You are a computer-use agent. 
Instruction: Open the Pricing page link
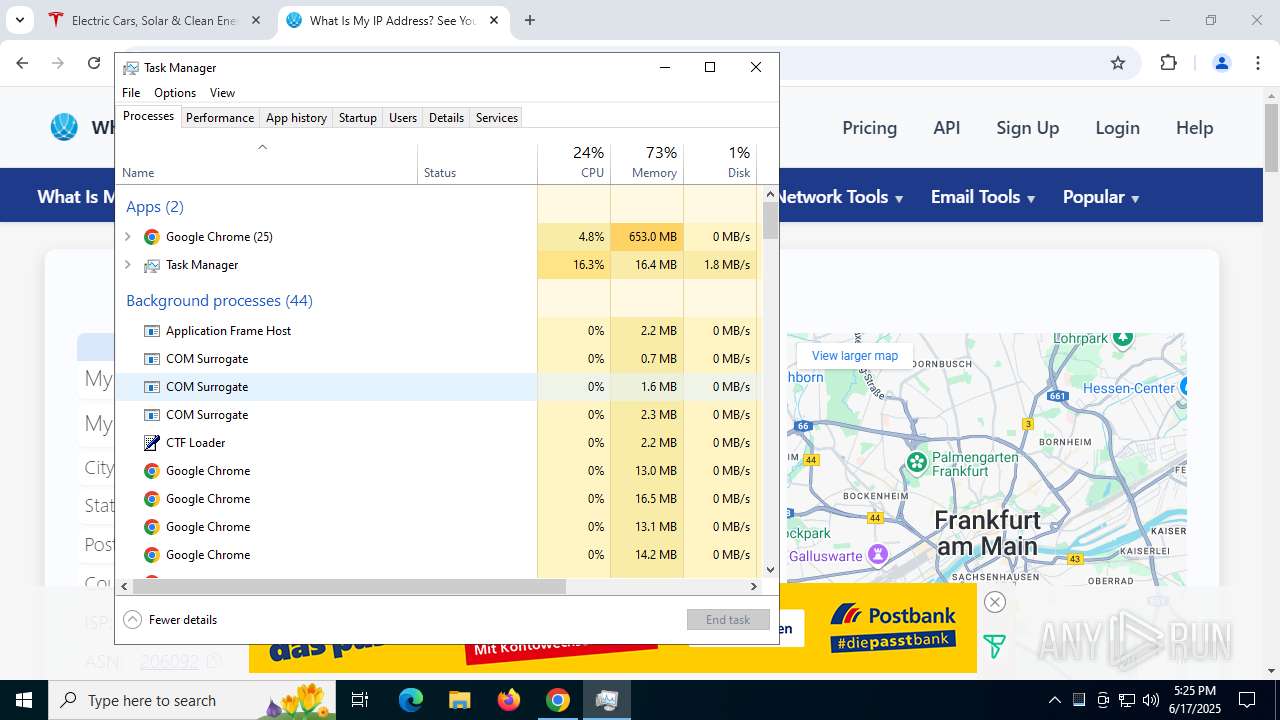pyautogui.click(x=870, y=128)
